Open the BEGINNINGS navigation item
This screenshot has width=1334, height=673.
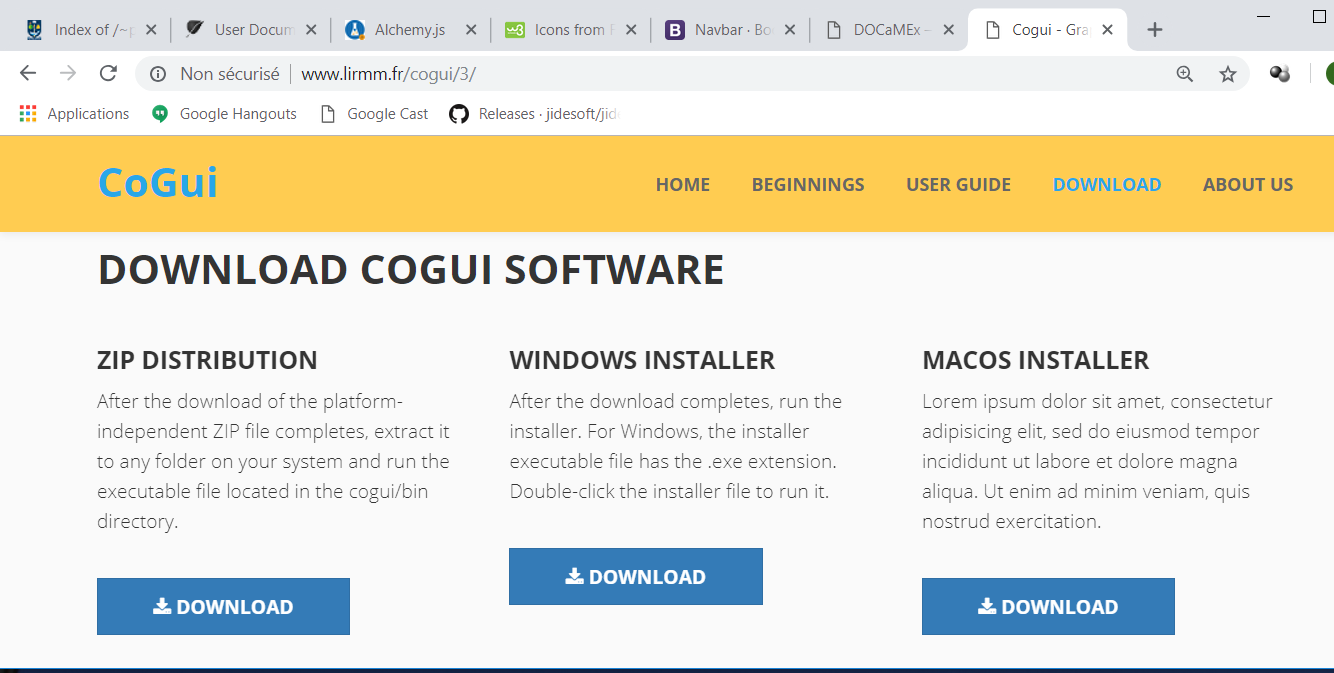pos(808,184)
